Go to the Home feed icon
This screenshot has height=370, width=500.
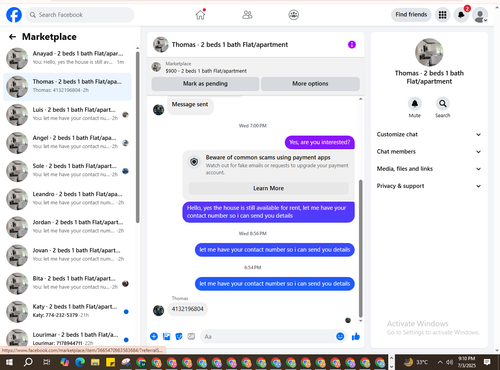(x=200, y=15)
